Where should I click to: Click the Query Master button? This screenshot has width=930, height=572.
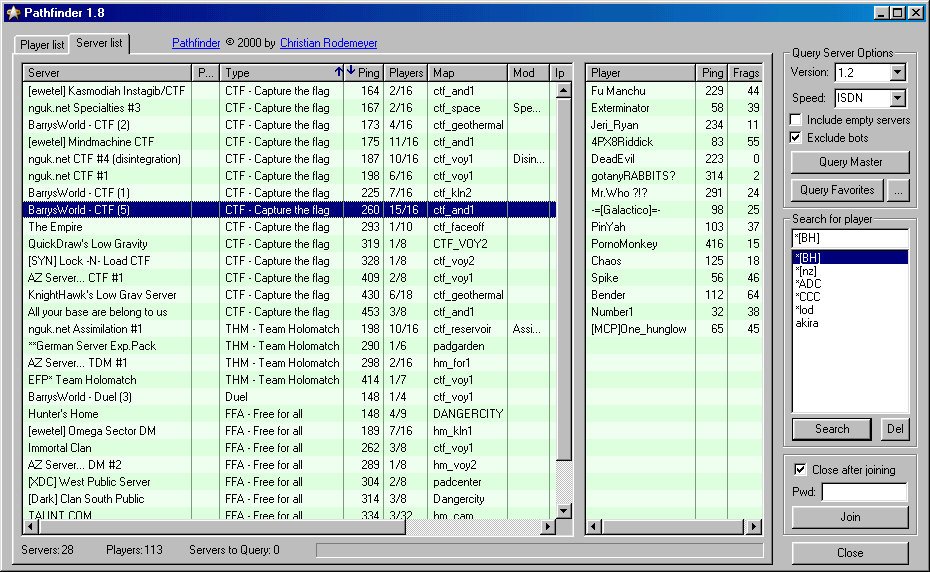click(850, 162)
